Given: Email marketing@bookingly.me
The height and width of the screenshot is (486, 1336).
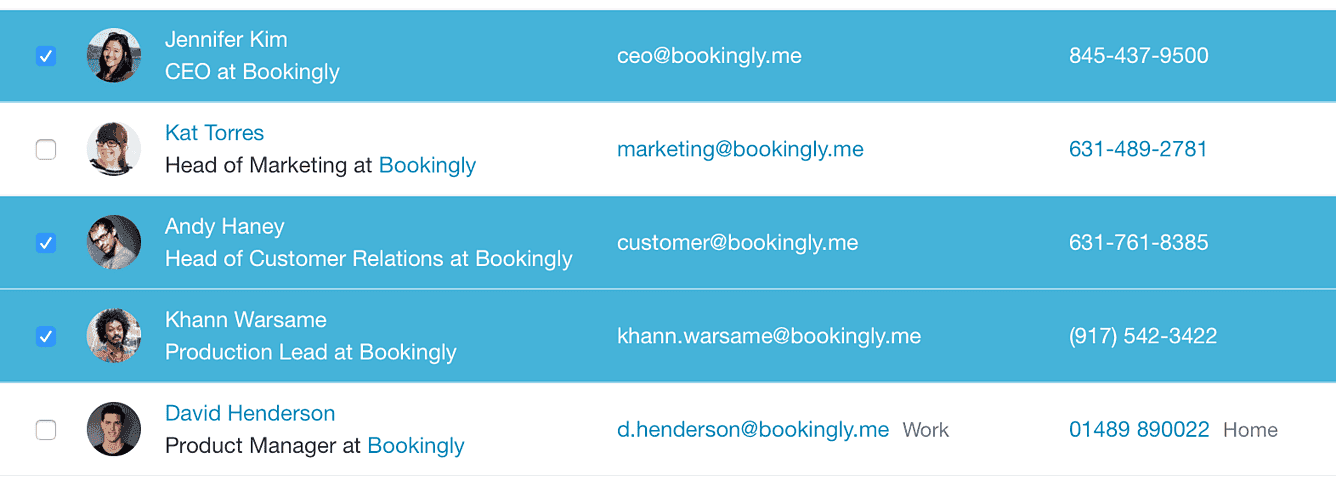Looking at the screenshot, I should (740, 149).
